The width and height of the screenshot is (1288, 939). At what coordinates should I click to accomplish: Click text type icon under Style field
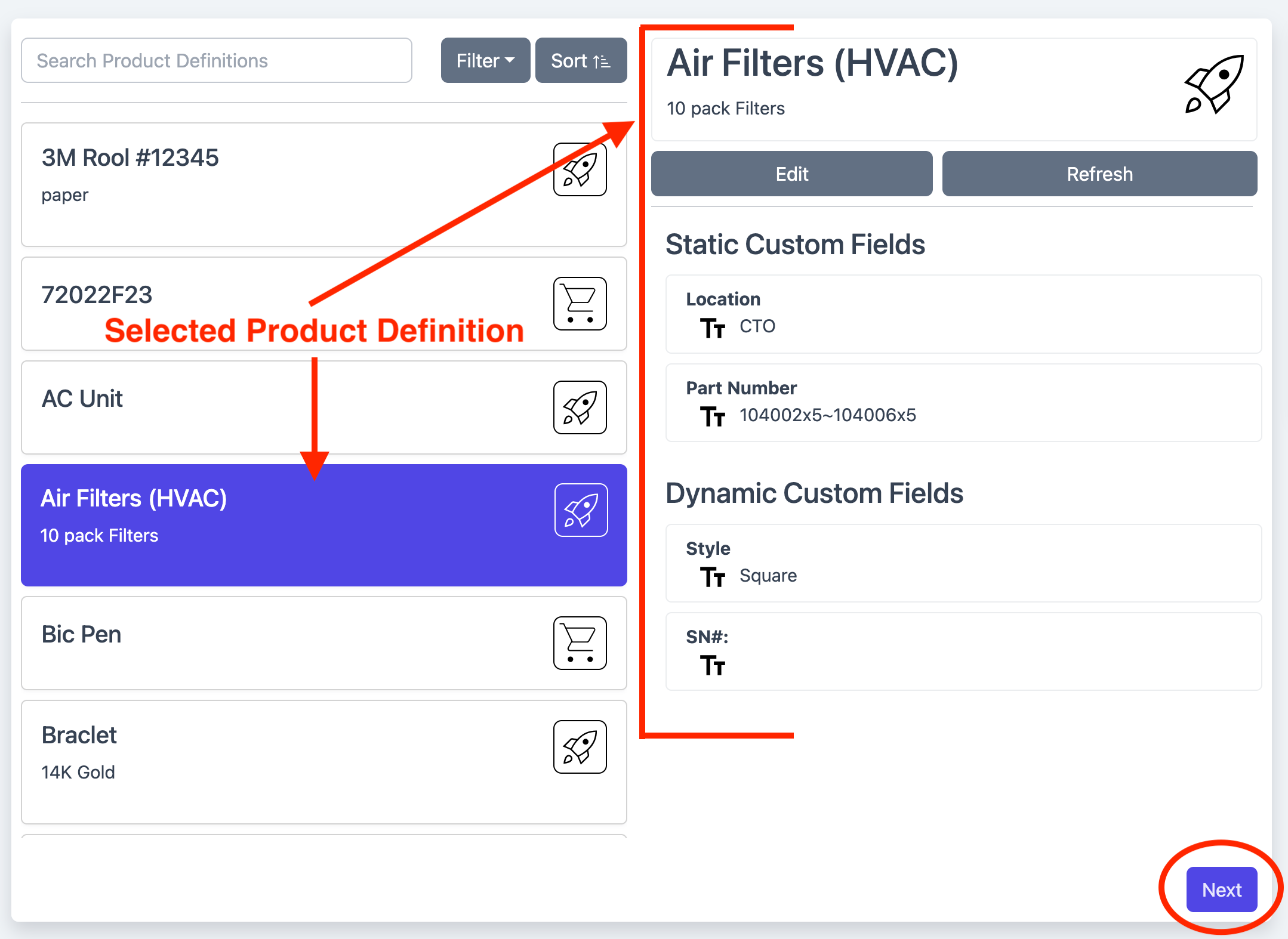click(x=713, y=576)
